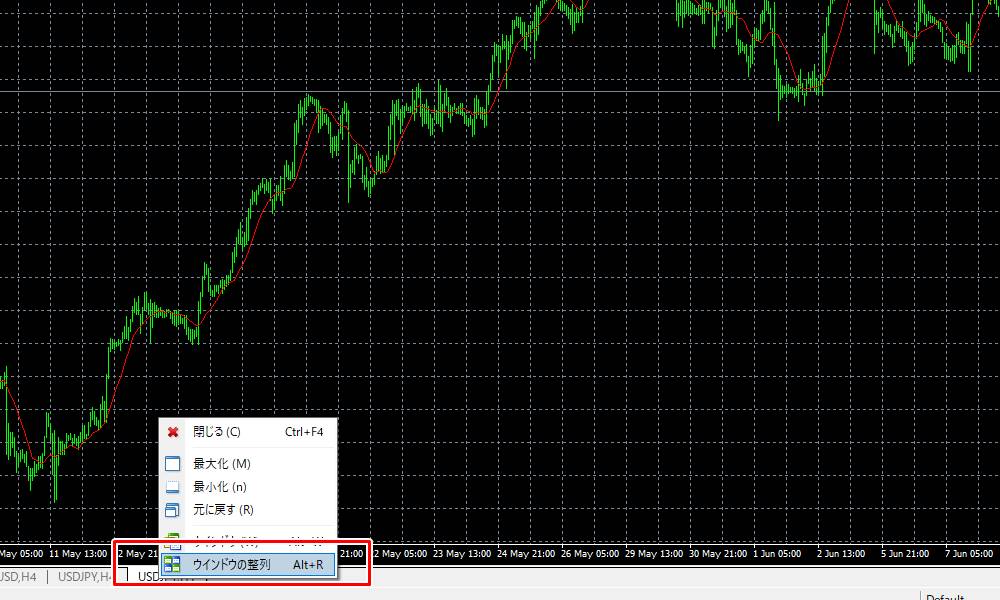Click the minimize icon beside 最小化
The image size is (1000, 600).
(172, 487)
